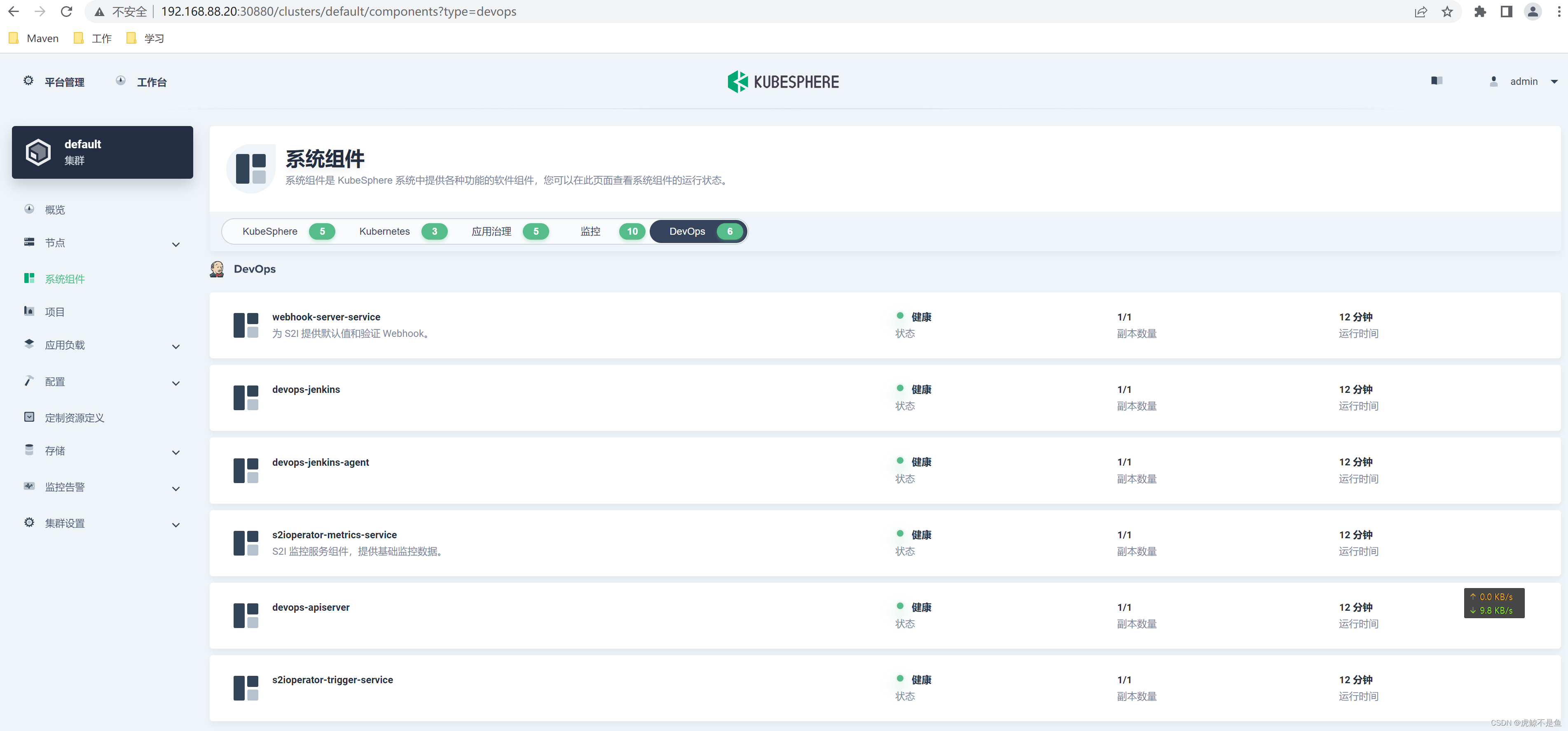Click 12 分钟 runtime in devops-jenkins-agent row
Viewport: 1568px width, 731px height.
click(1355, 462)
